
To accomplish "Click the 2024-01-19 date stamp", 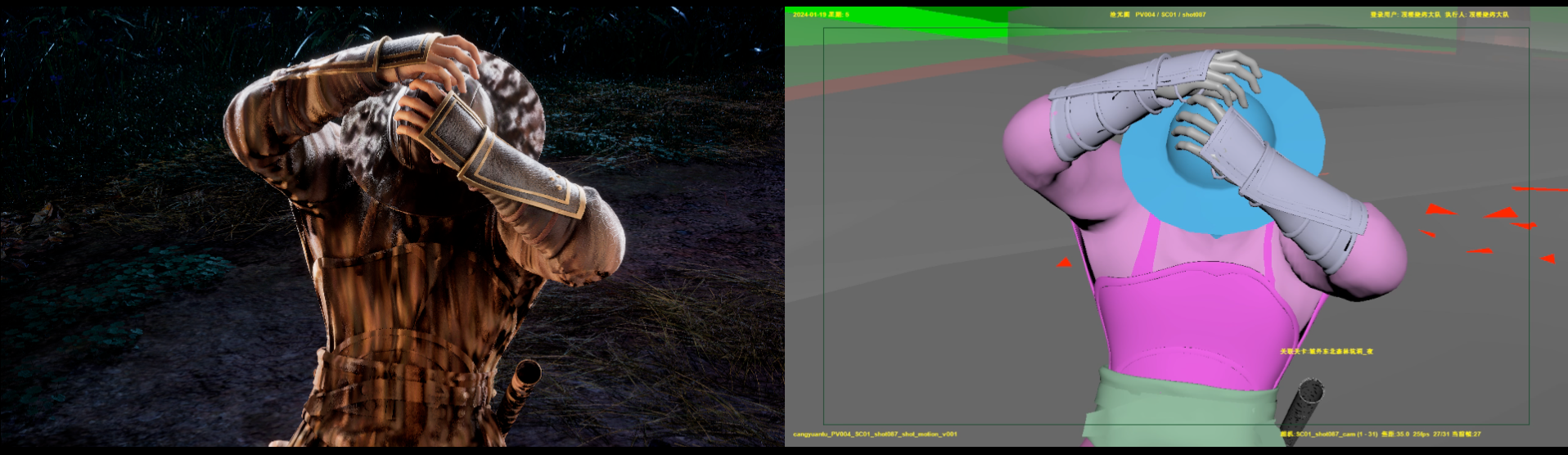I will [809, 15].
